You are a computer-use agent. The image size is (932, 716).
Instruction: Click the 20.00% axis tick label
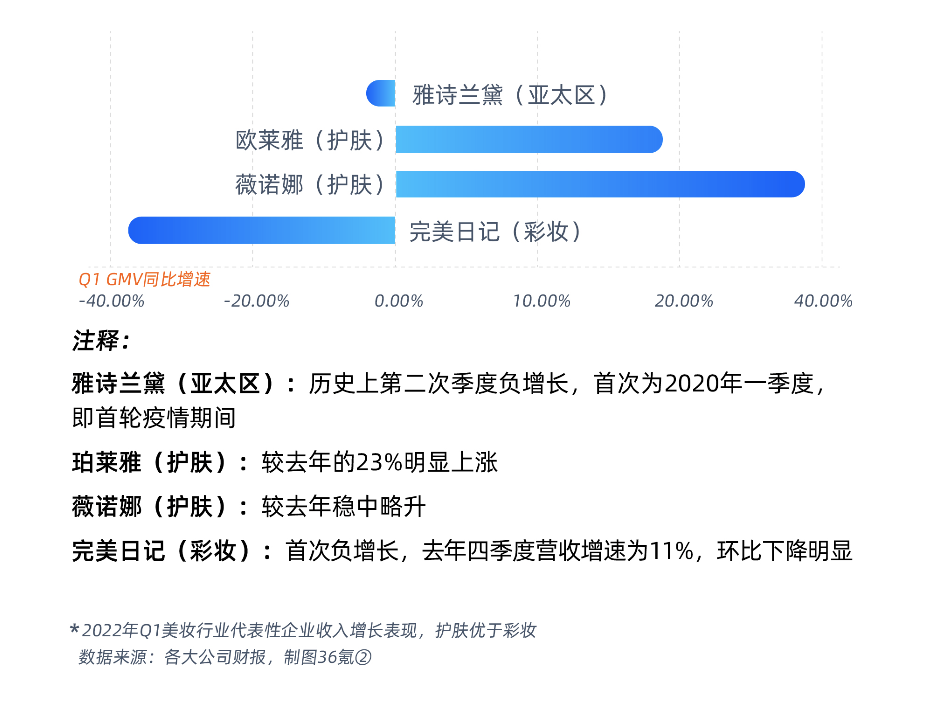[x=684, y=301]
